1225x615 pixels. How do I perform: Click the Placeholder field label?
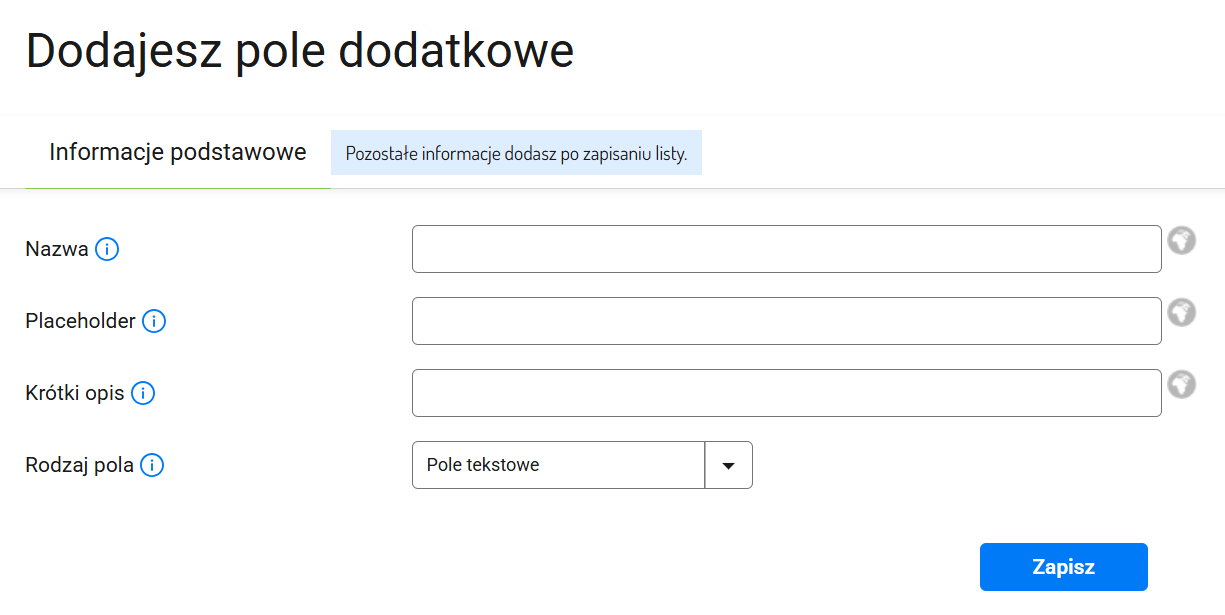click(80, 321)
